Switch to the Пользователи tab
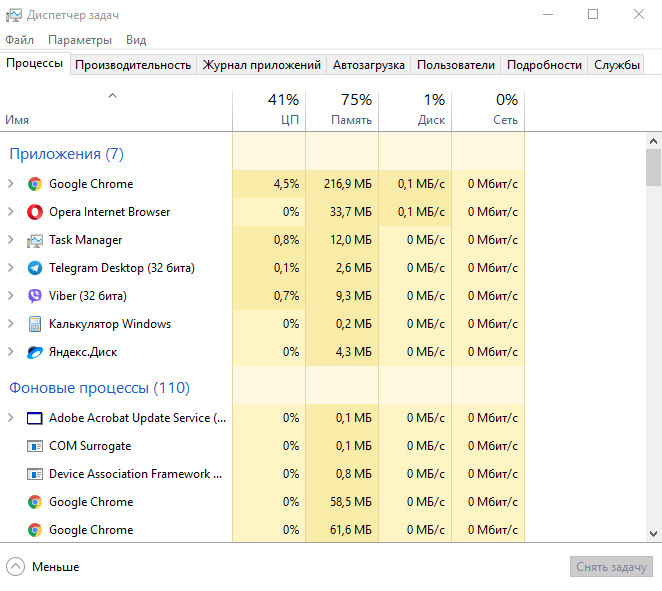Image resolution: width=662 pixels, height=591 pixels. pyautogui.click(x=456, y=65)
